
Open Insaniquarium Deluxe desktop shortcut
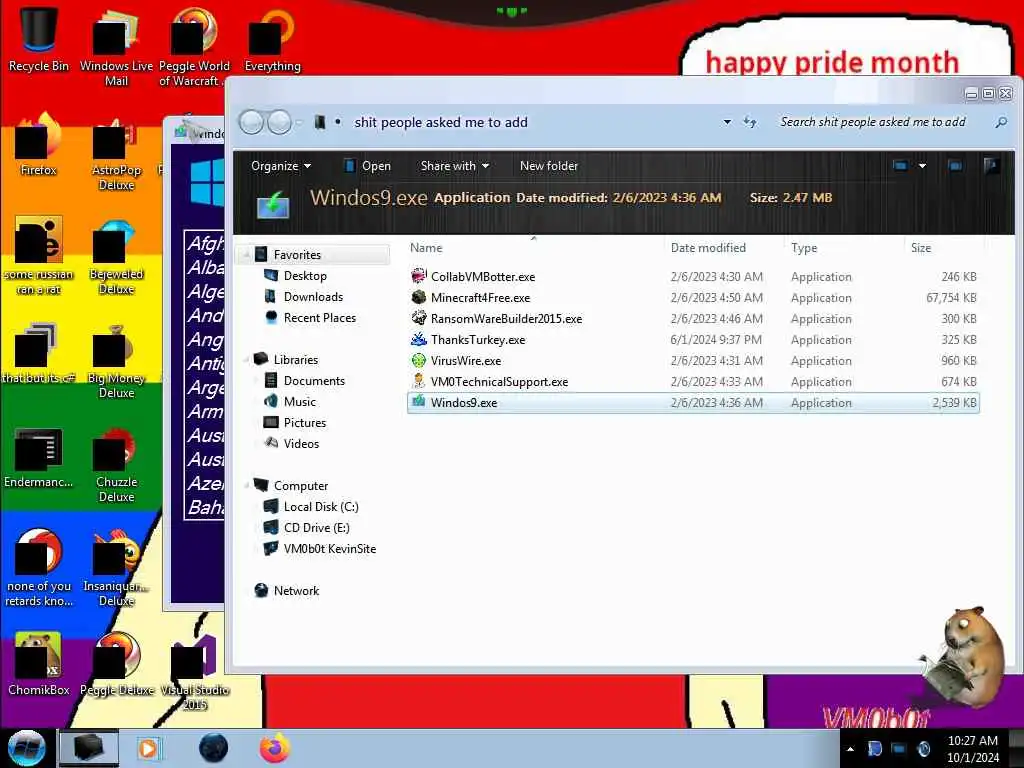click(x=116, y=568)
